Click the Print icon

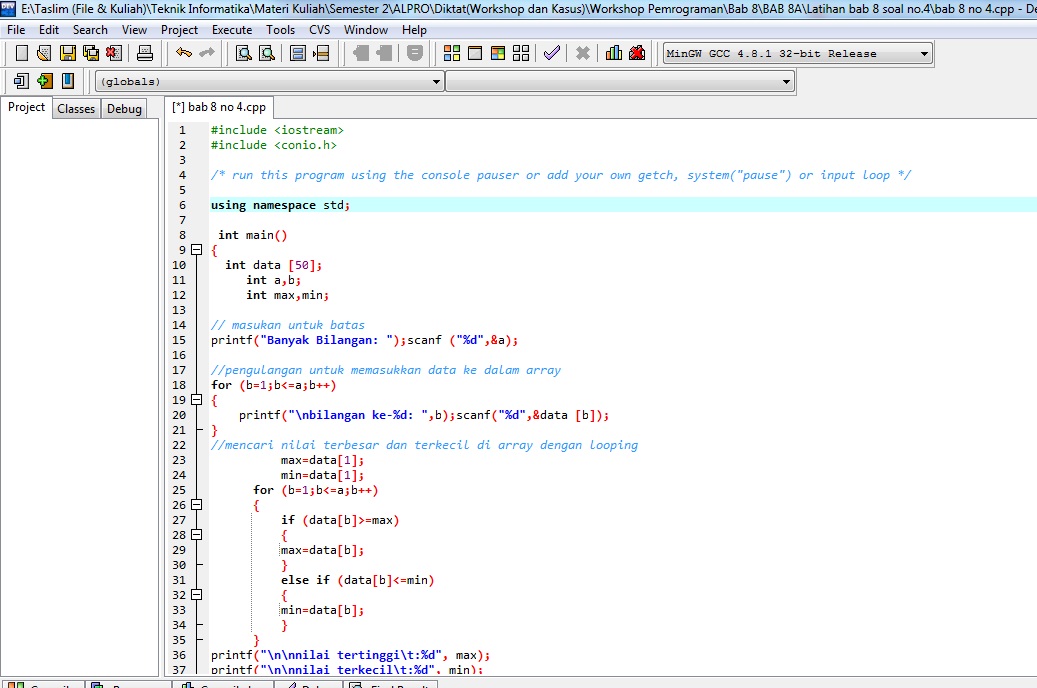pos(145,53)
